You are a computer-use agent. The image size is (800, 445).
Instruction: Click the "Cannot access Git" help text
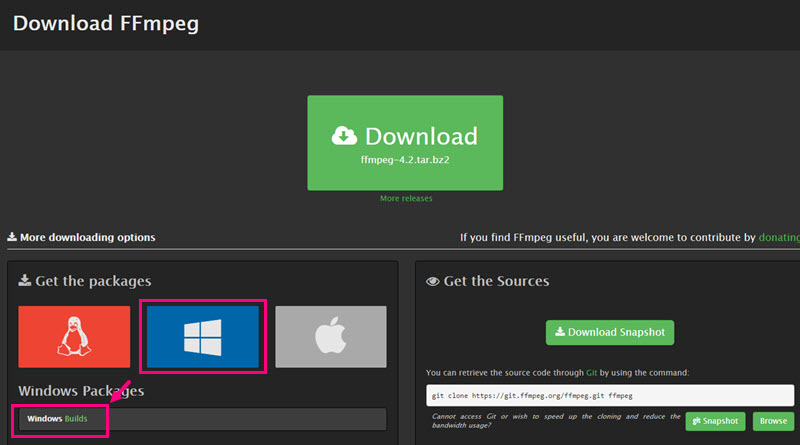tap(556, 421)
